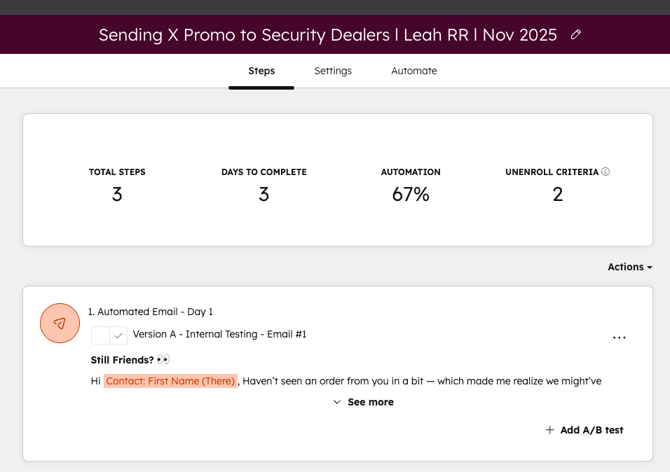Switch to the Settings tab
Screen dimensions: 670x472
(333, 71)
